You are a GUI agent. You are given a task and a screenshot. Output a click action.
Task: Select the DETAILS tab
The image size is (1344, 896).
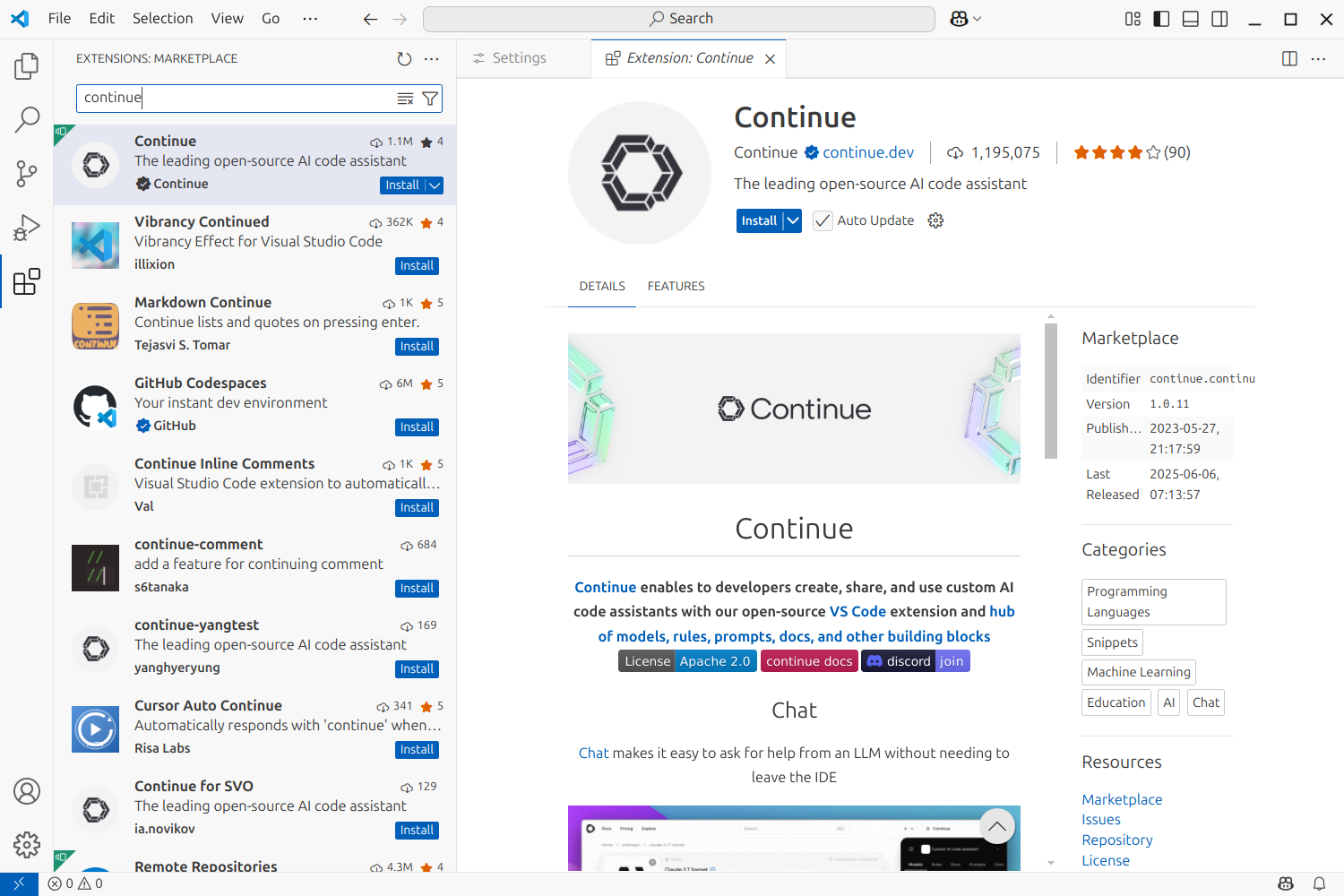point(602,287)
